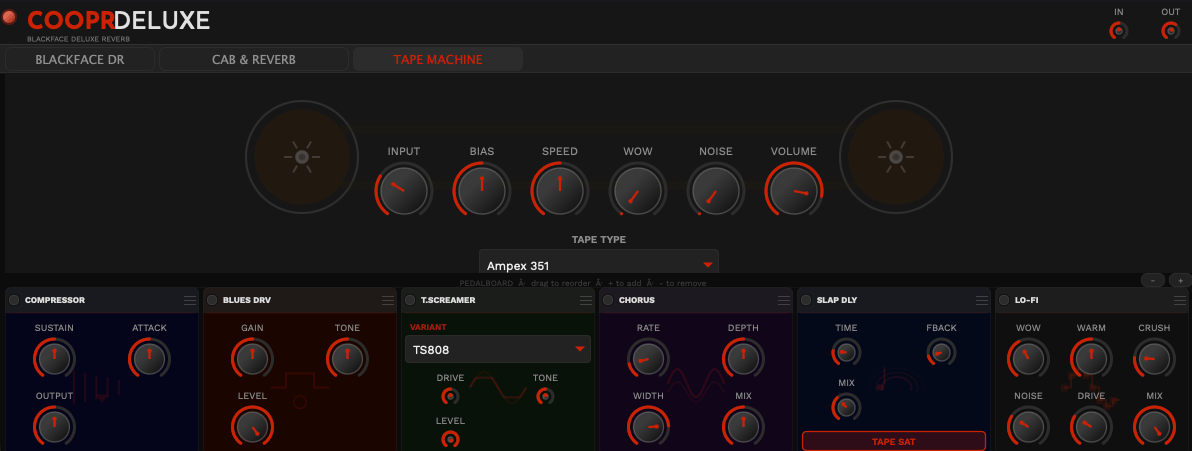The height and width of the screenshot is (451, 1192).
Task: Click the red power LED beside the COOPR logo
Action: point(9,17)
